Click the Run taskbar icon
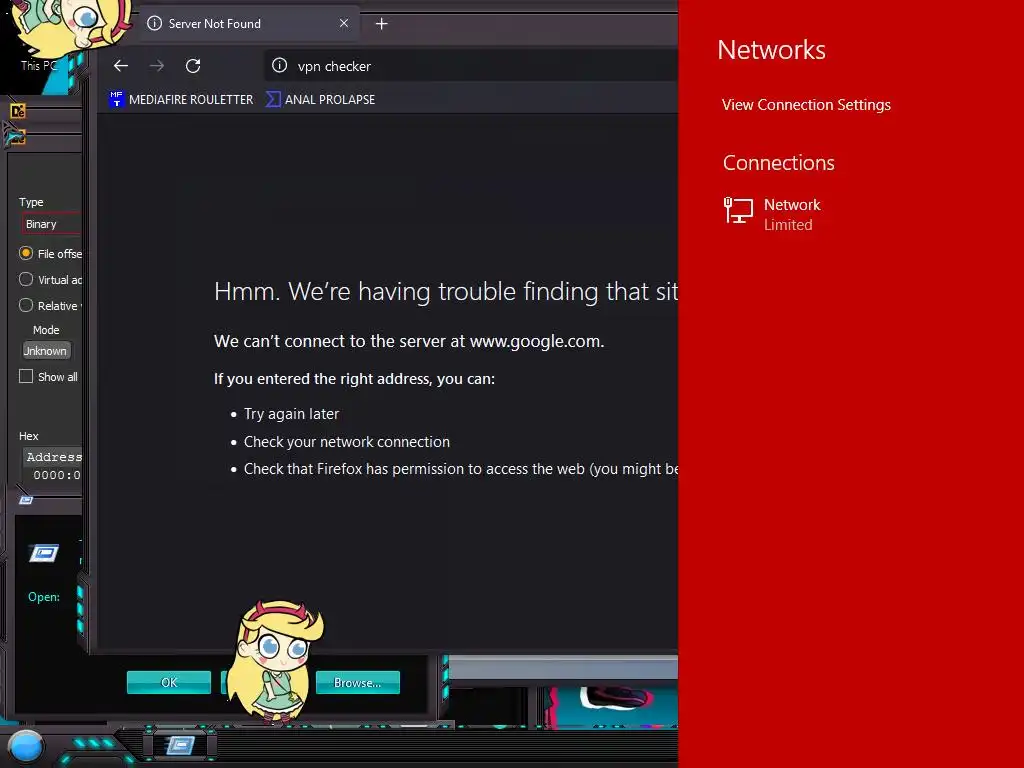This screenshot has height=768, width=1024. point(180,745)
